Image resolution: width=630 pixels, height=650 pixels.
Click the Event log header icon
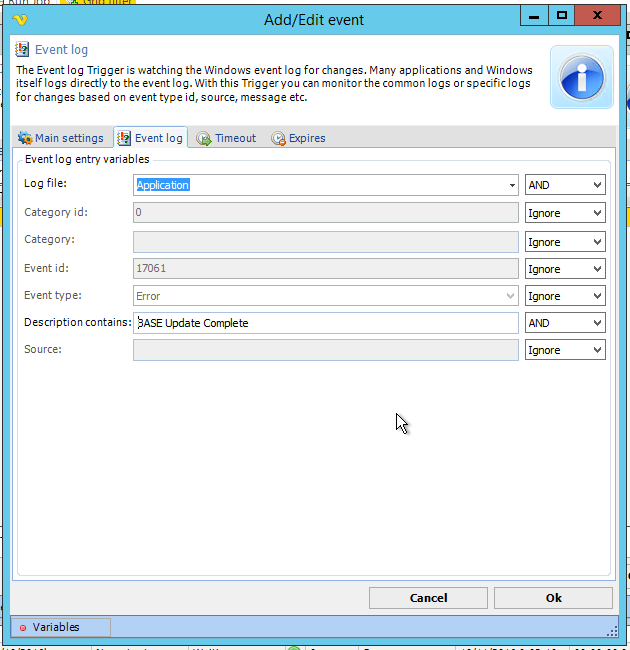point(22,49)
